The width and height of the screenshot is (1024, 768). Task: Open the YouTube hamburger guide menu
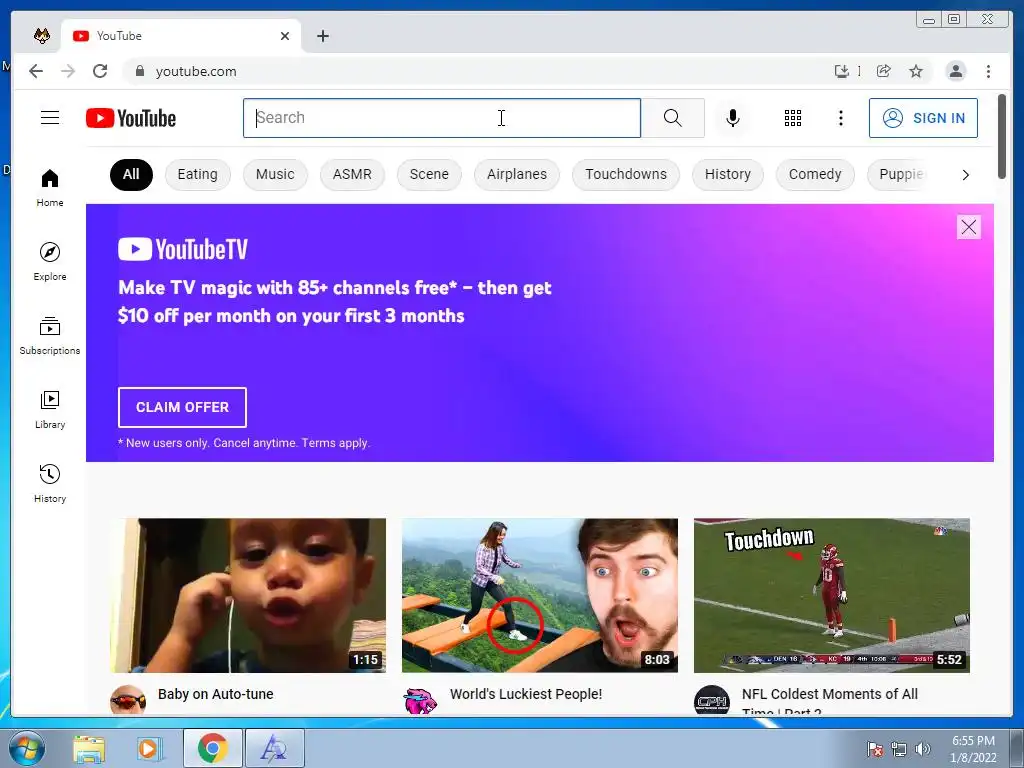click(50, 118)
